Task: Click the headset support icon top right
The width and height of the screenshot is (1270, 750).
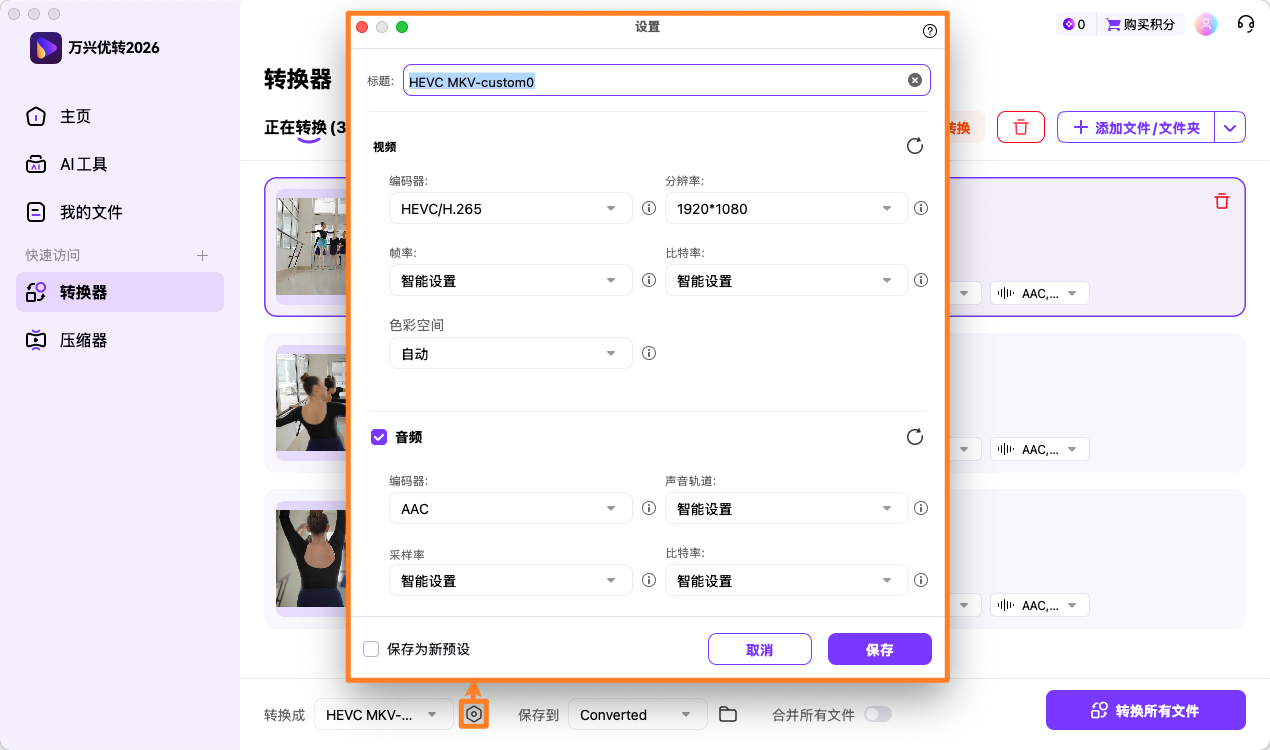Action: (x=1245, y=23)
